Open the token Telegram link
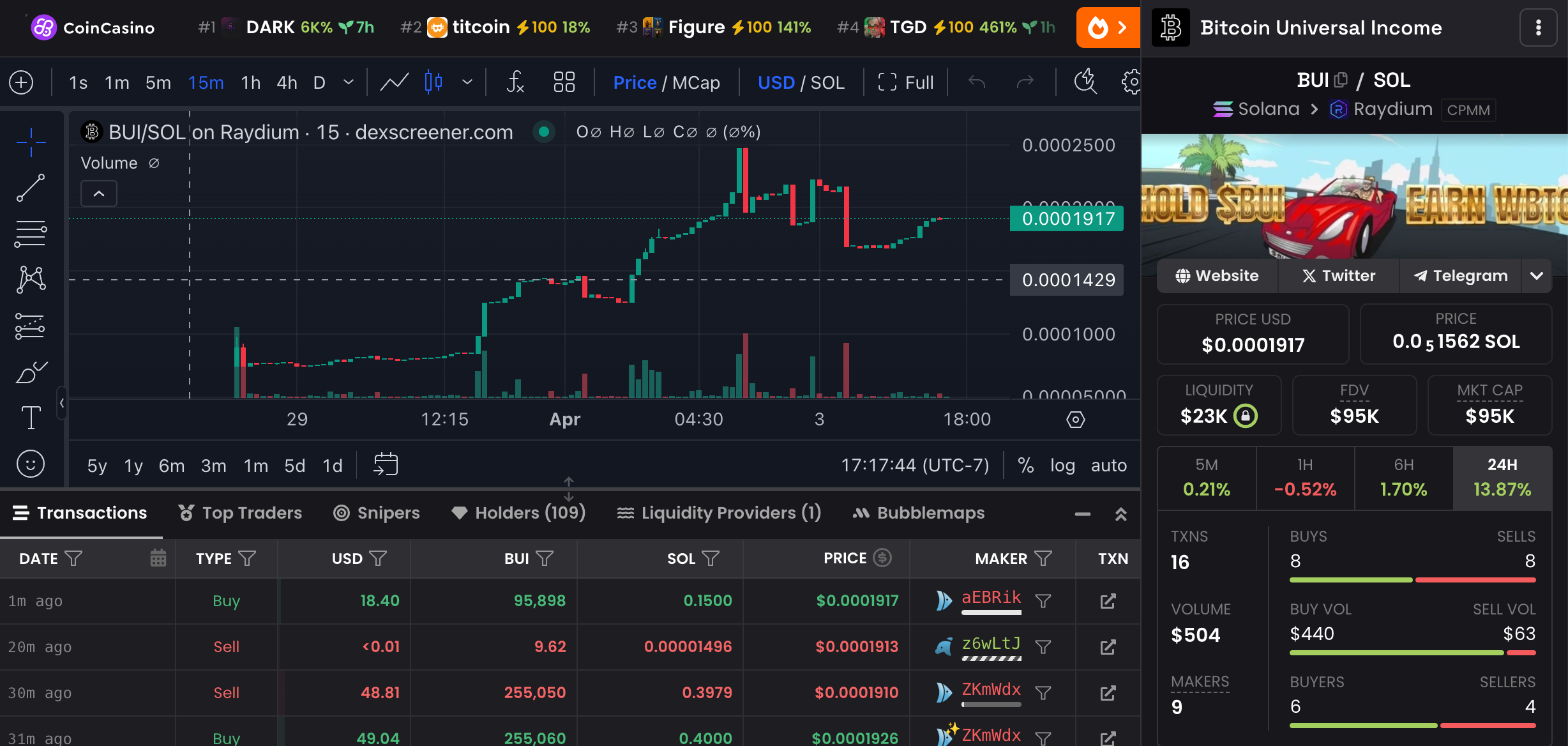 (x=1461, y=276)
